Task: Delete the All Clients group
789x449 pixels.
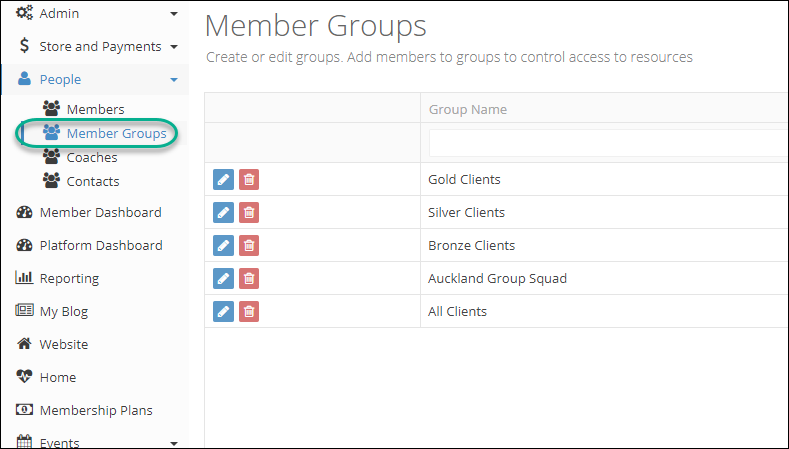Action: [x=249, y=312]
